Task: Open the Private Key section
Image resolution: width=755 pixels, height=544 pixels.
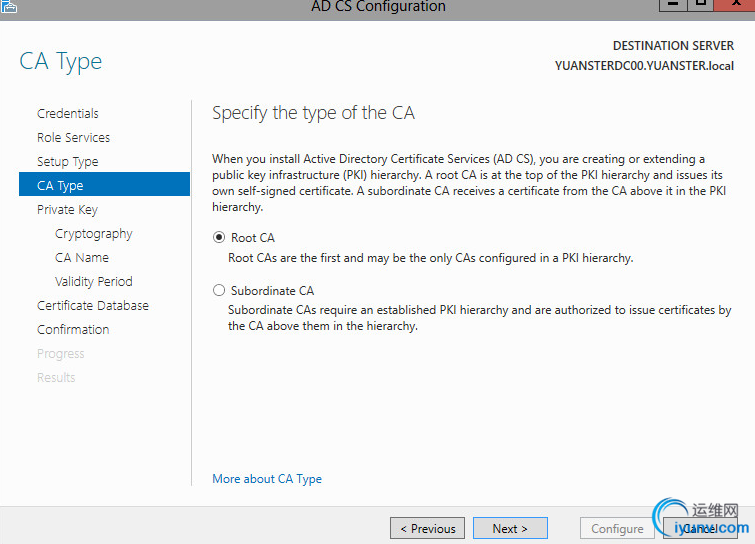Action: tap(67, 210)
